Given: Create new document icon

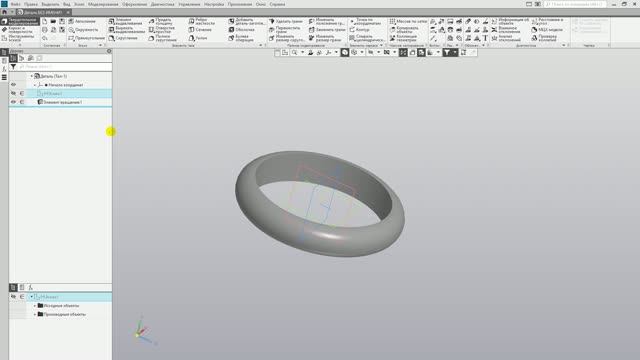Looking at the screenshot, I should pos(44,21).
